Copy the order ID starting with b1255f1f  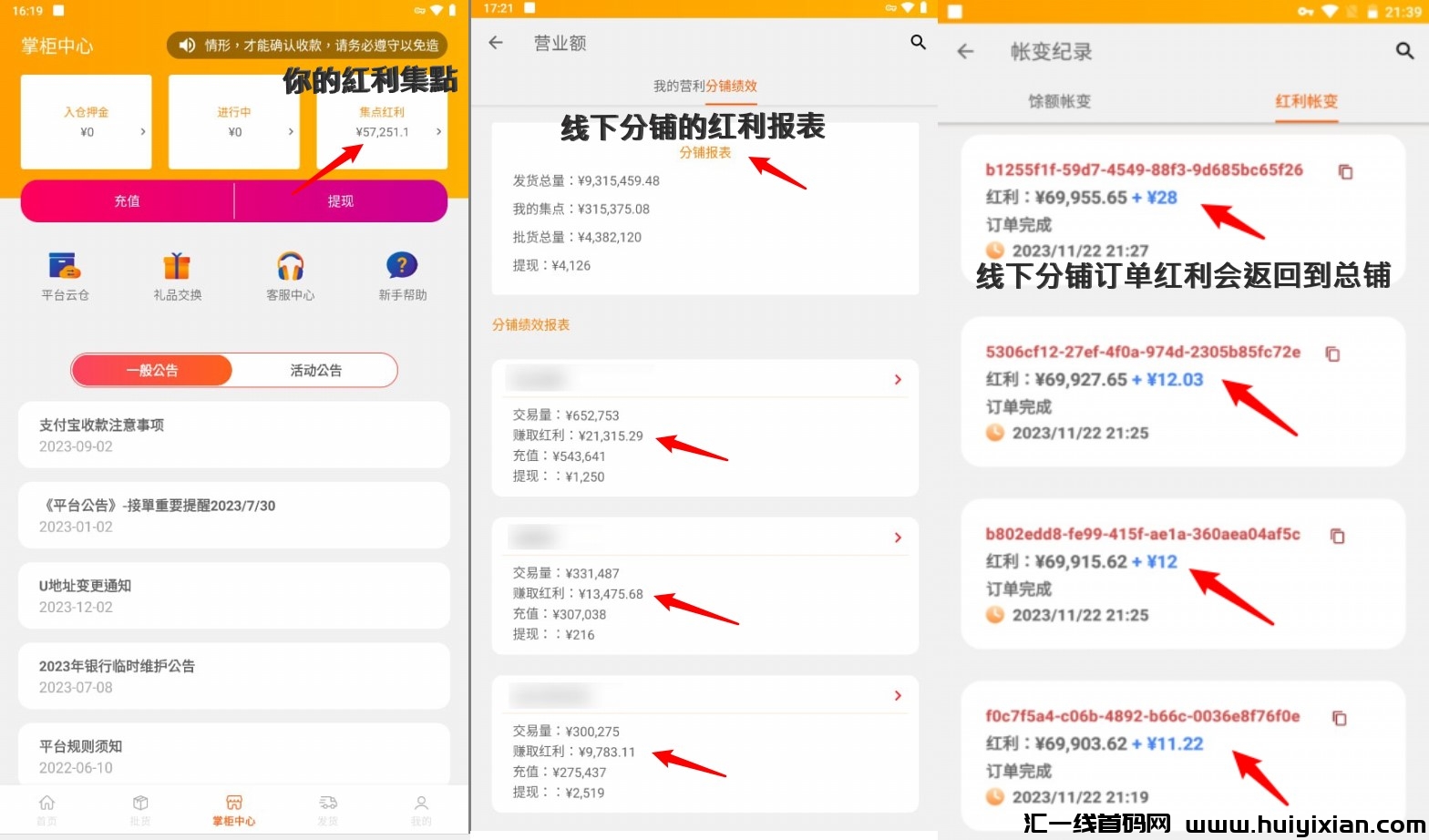1345,171
